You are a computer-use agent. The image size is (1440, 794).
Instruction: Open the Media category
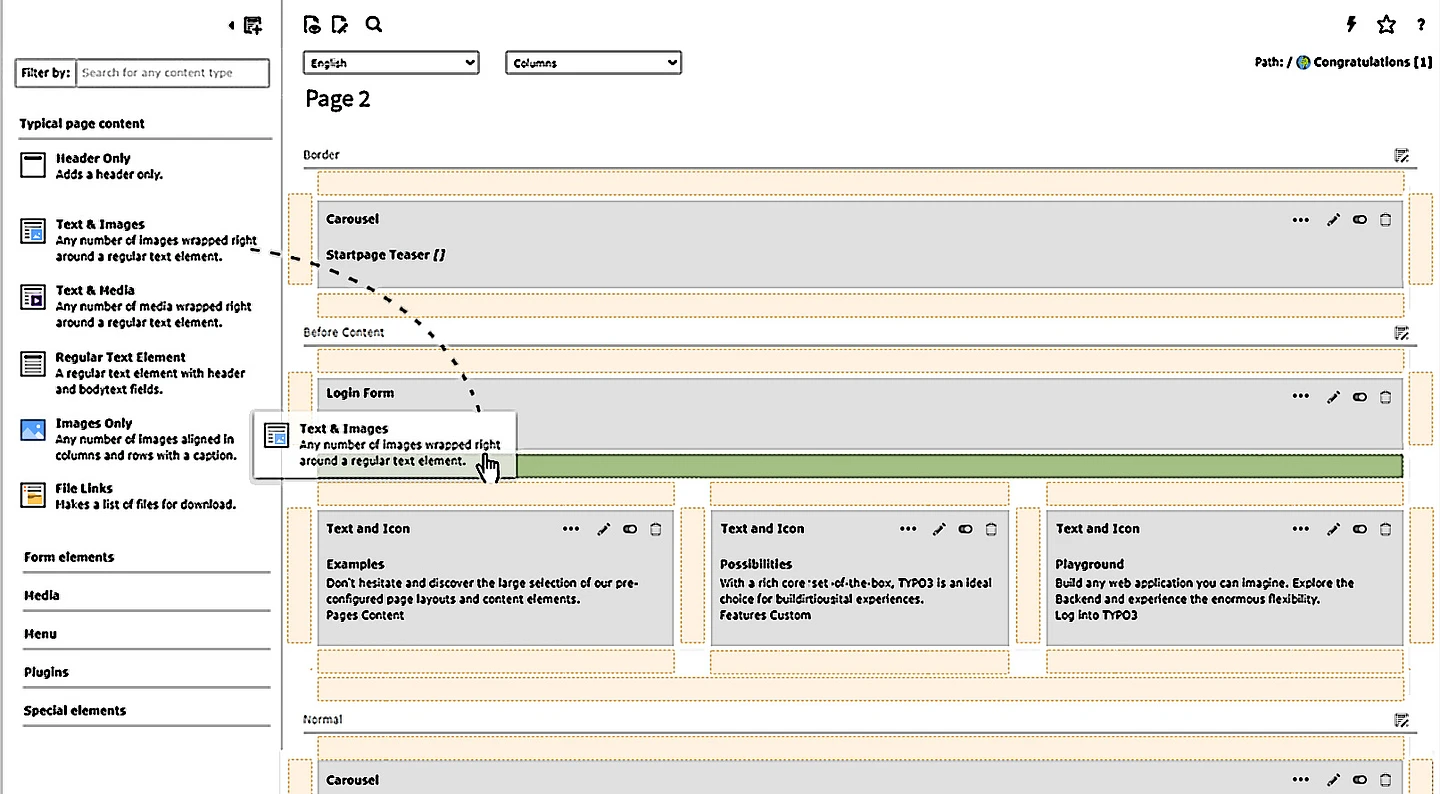(42, 595)
